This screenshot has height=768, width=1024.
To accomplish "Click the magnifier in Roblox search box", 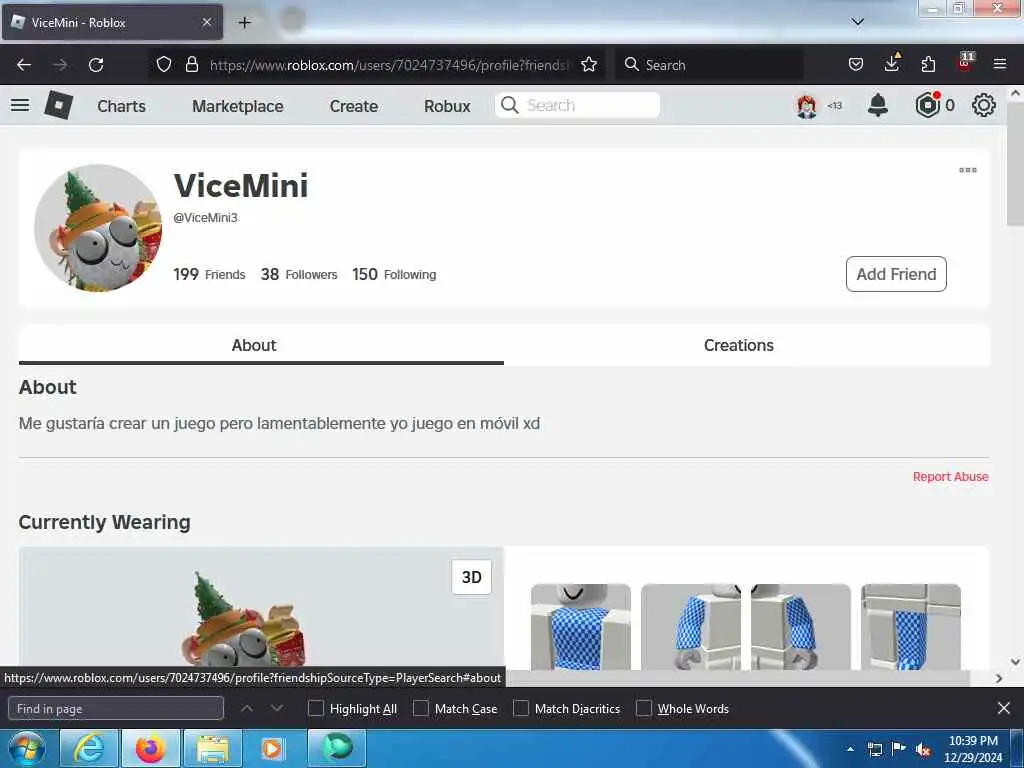I will (x=510, y=105).
